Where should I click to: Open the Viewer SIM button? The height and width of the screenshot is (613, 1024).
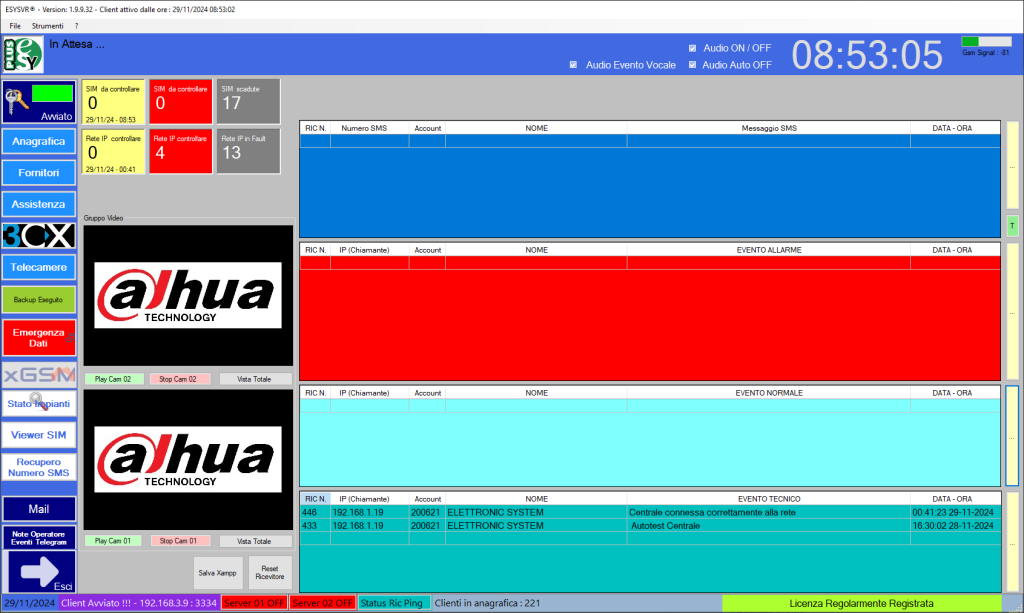tap(39, 435)
